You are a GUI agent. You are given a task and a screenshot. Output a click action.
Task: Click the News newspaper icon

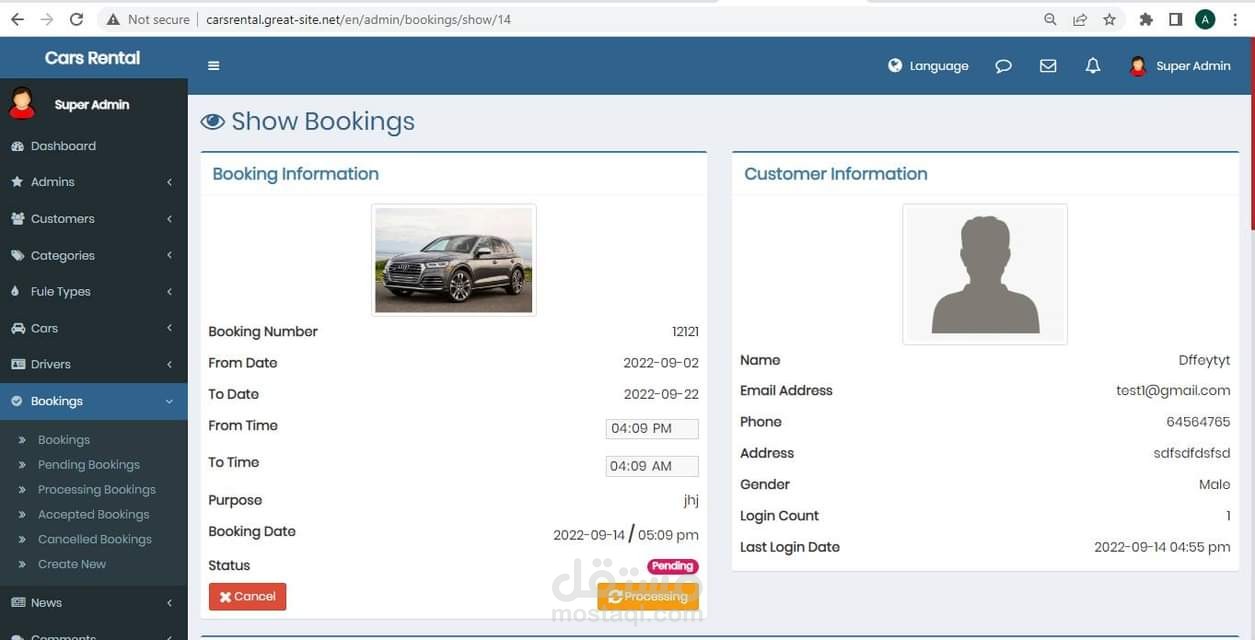click(x=17, y=603)
